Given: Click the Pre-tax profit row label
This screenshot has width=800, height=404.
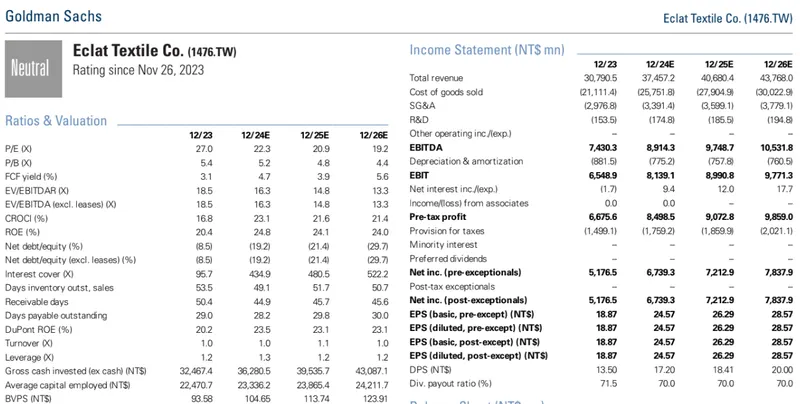Looking at the screenshot, I should (x=441, y=215).
